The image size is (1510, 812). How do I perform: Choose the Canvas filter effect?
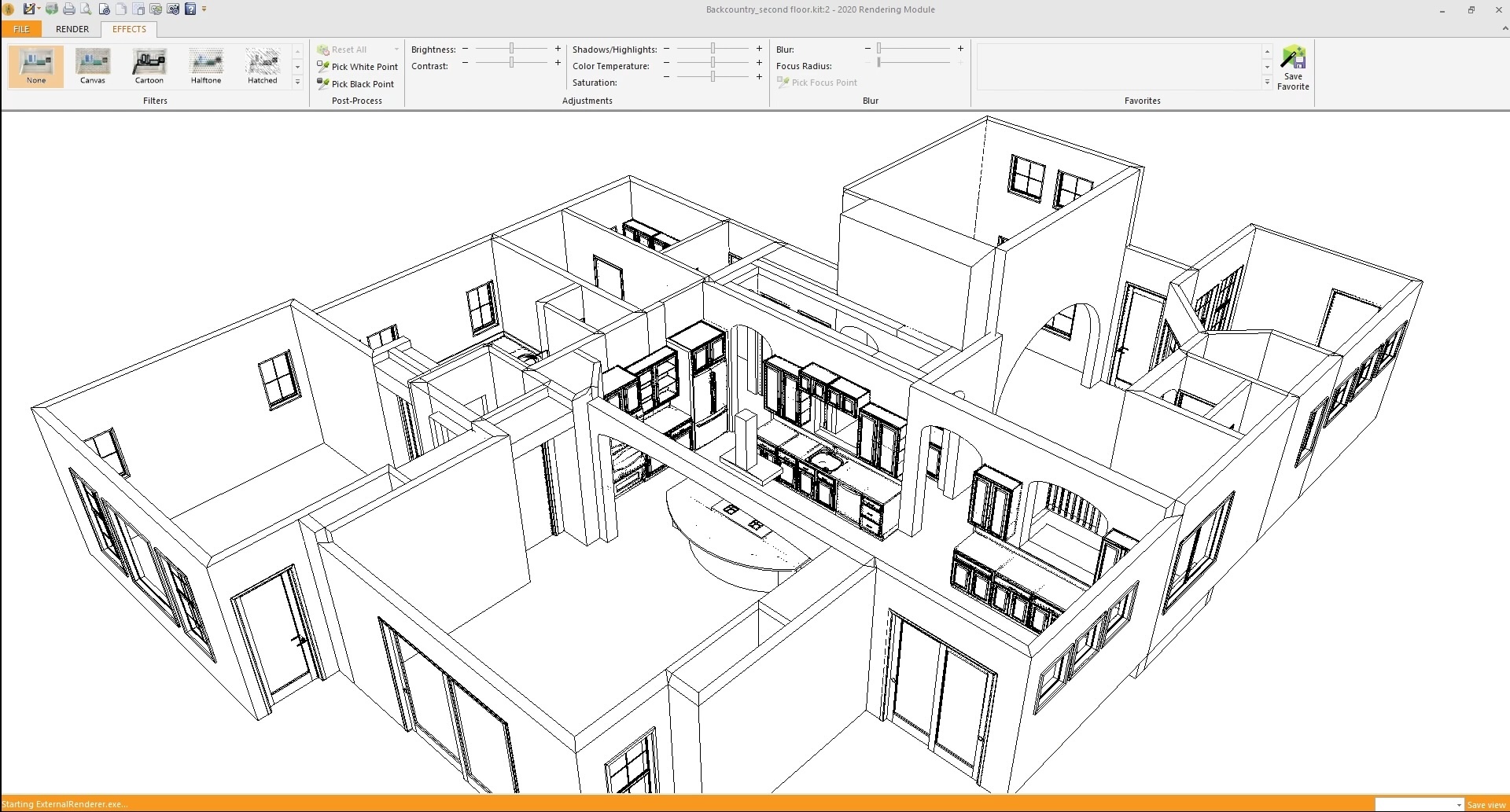[93, 67]
